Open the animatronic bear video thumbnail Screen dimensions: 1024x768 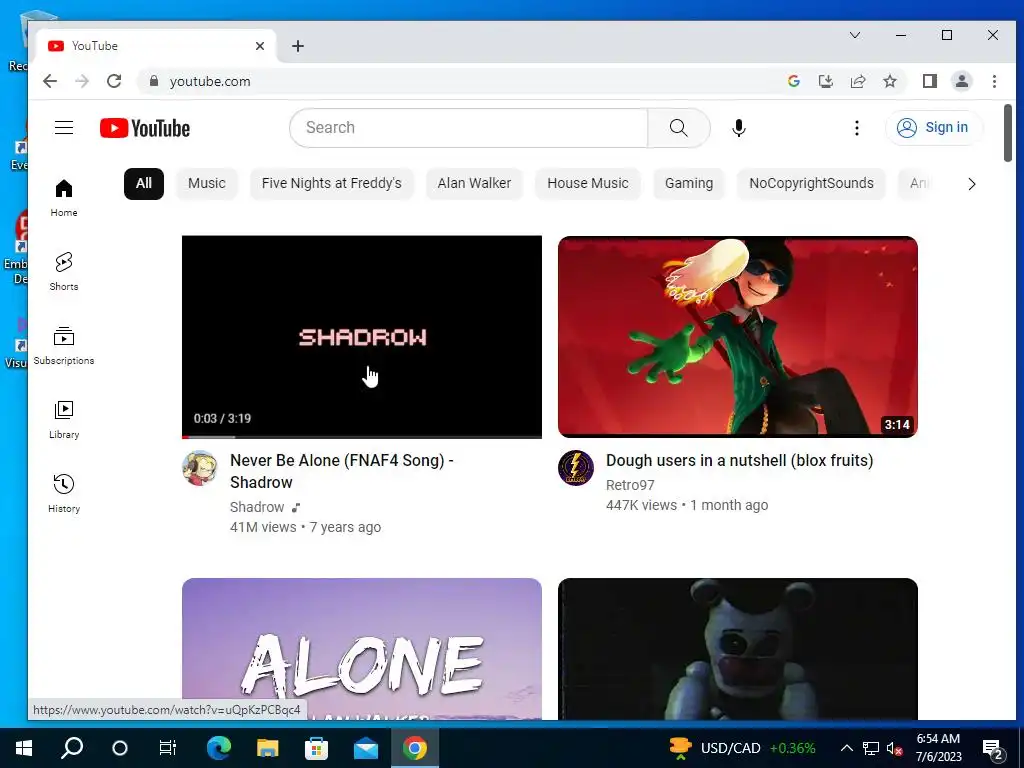coord(738,648)
